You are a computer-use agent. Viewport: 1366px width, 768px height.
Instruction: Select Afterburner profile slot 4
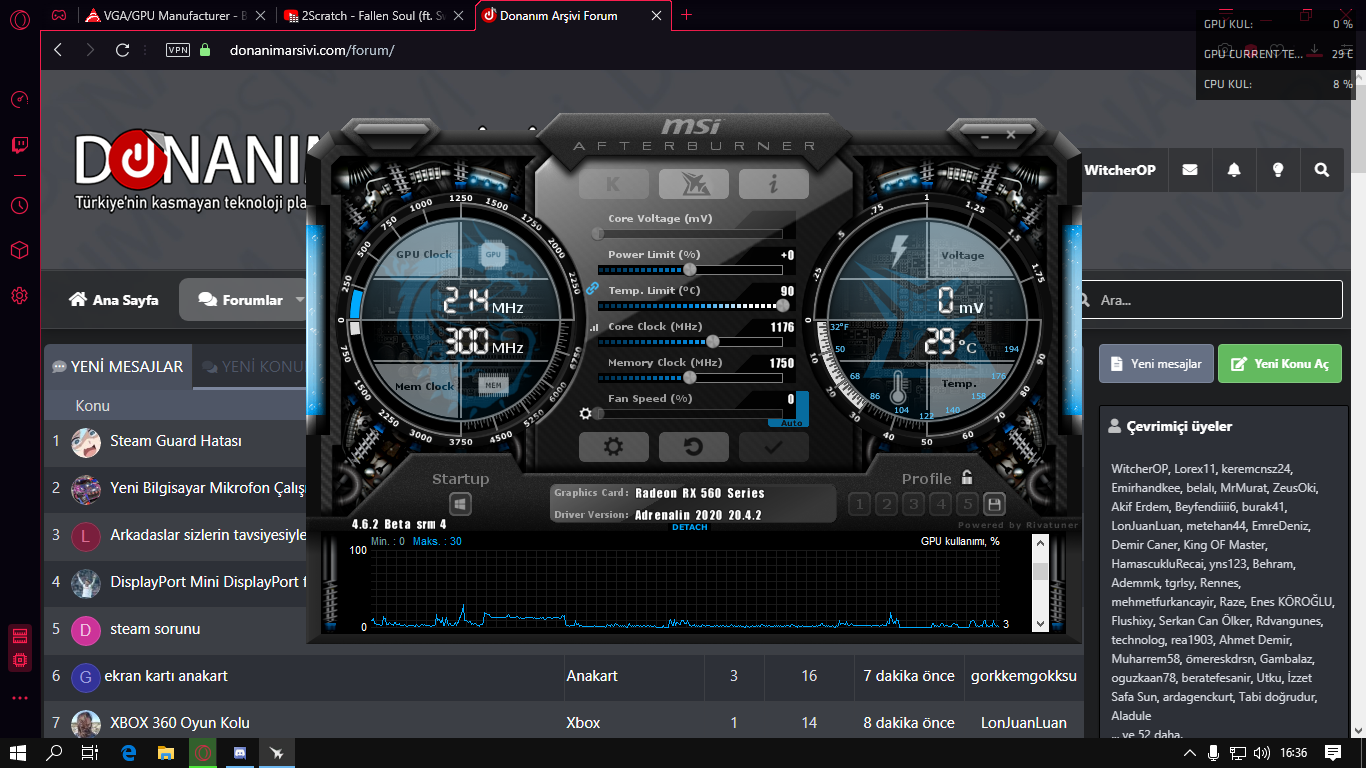[940, 504]
